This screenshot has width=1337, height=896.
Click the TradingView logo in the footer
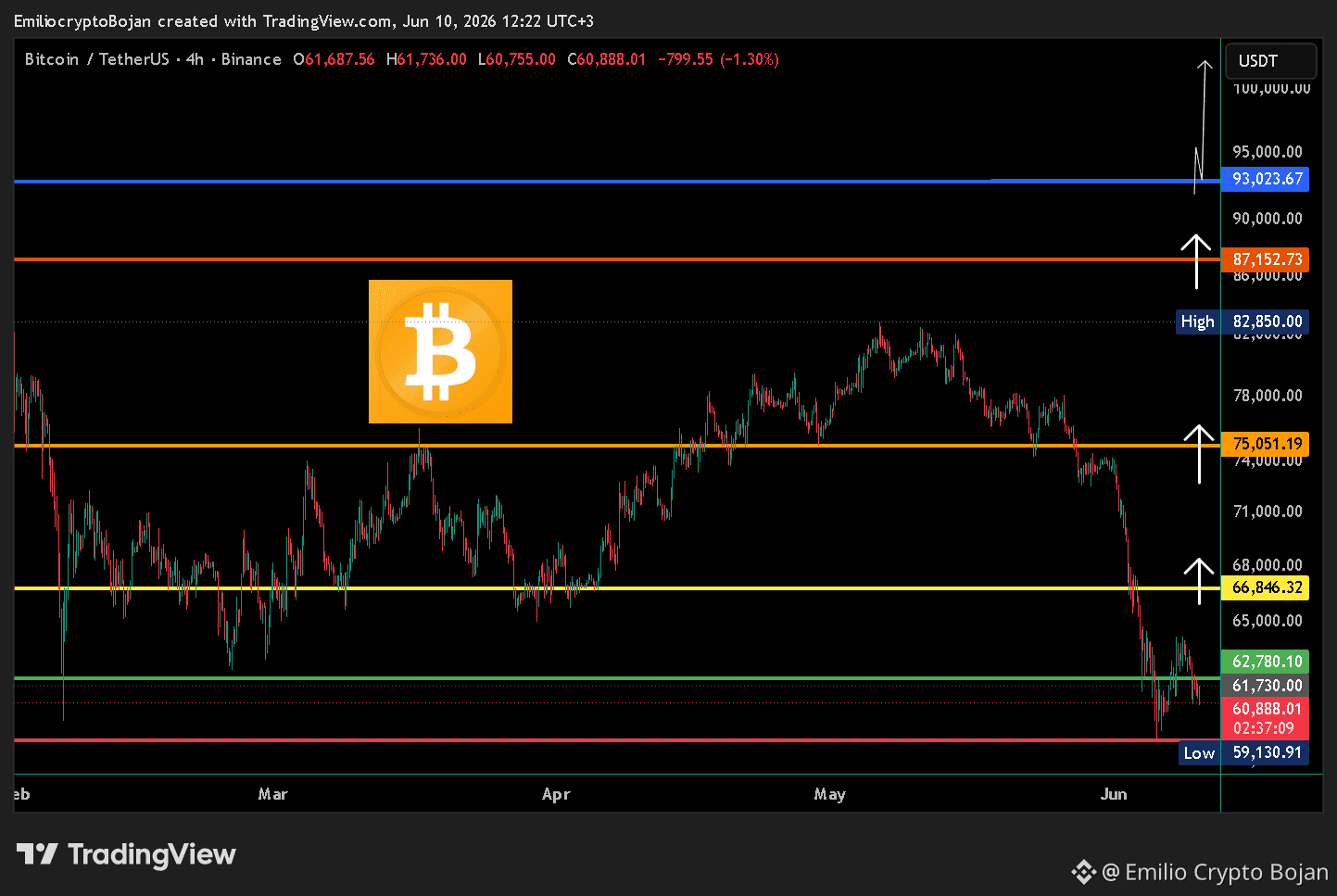[x=126, y=854]
